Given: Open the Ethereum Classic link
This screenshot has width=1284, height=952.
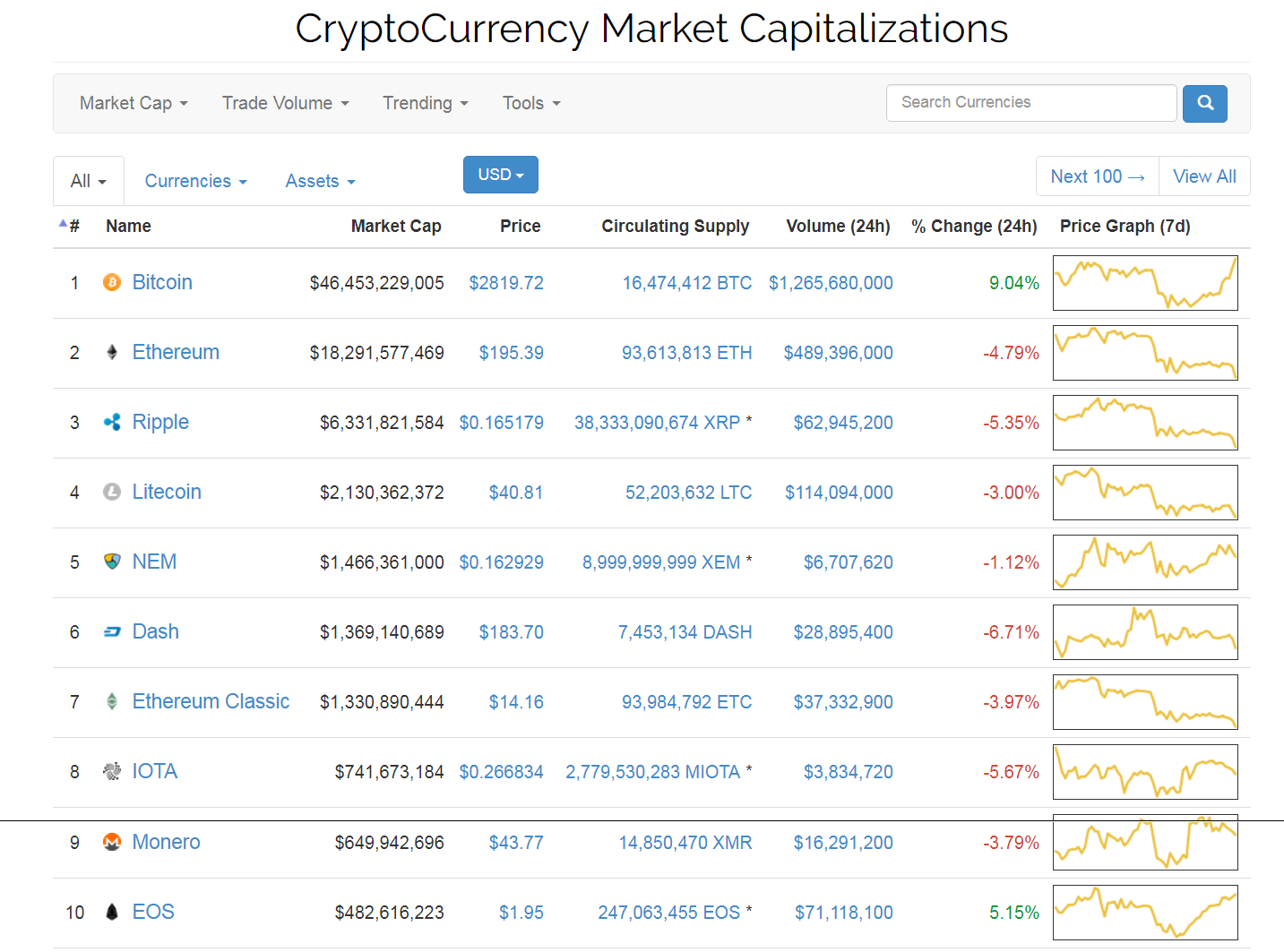Looking at the screenshot, I should (211, 702).
